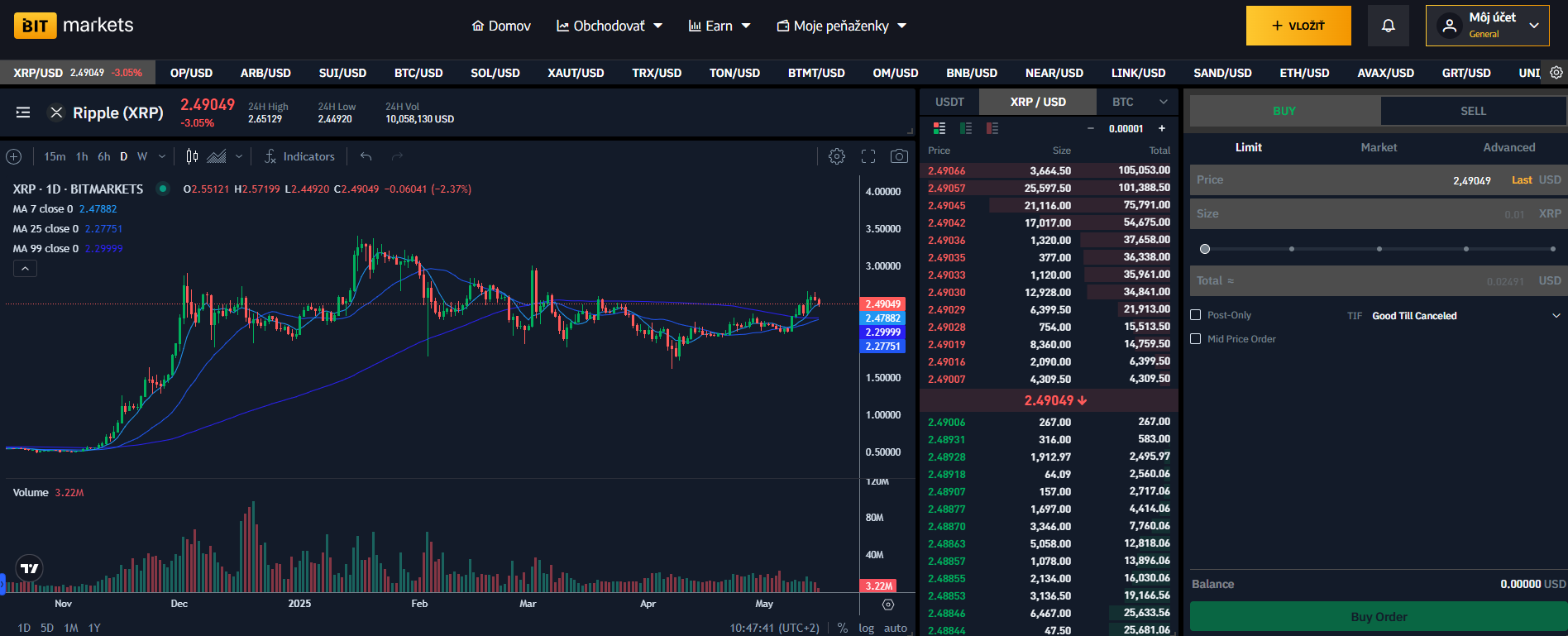Click the Buy Order button
The image size is (1568, 636).
tap(1379, 617)
